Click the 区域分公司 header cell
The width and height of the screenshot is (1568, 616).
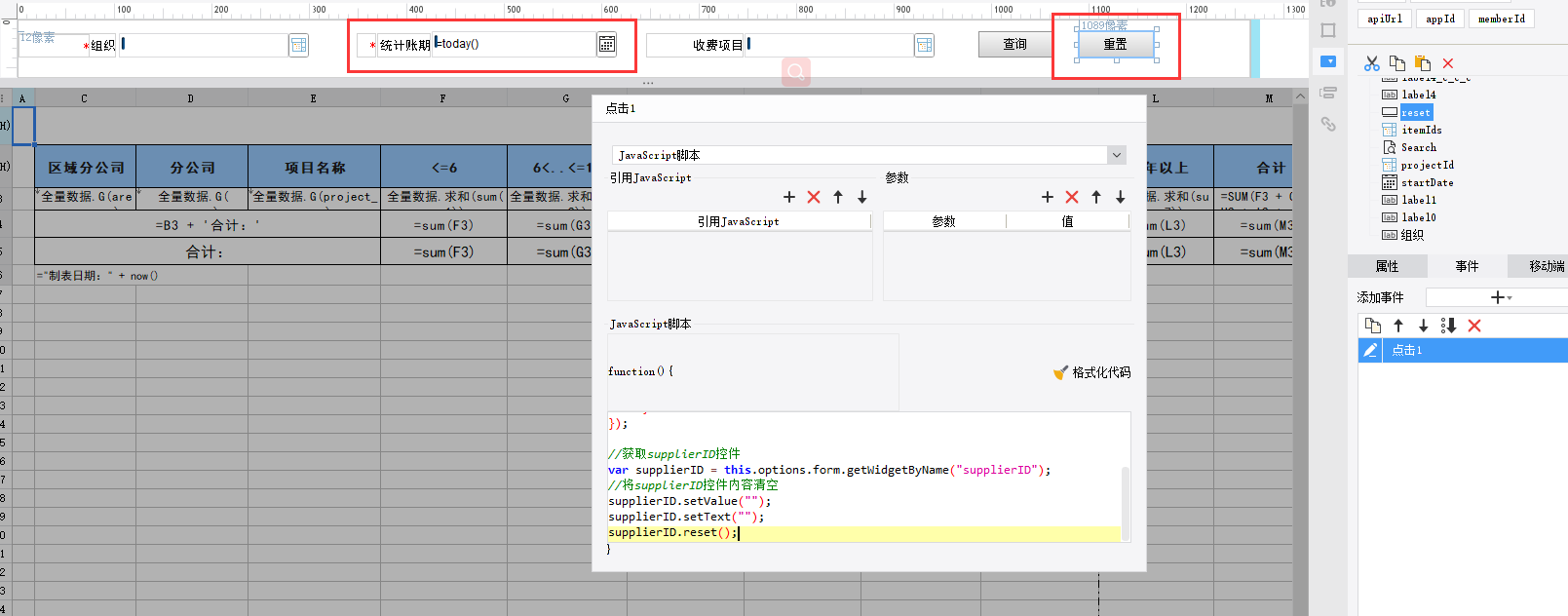[86, 167]
